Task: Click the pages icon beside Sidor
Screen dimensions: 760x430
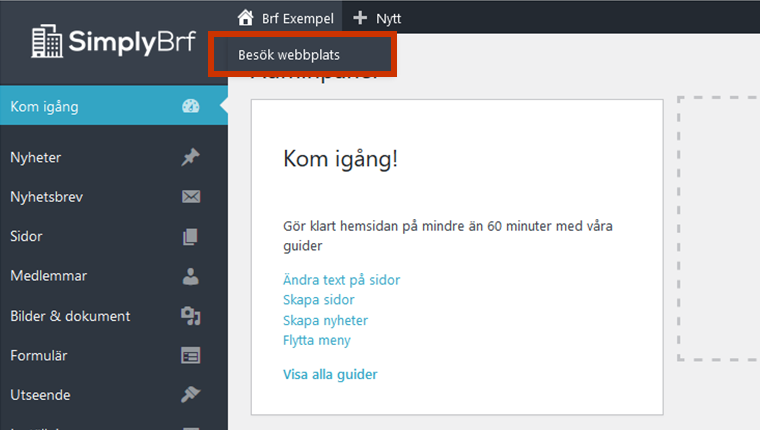Action: point(191,237)
